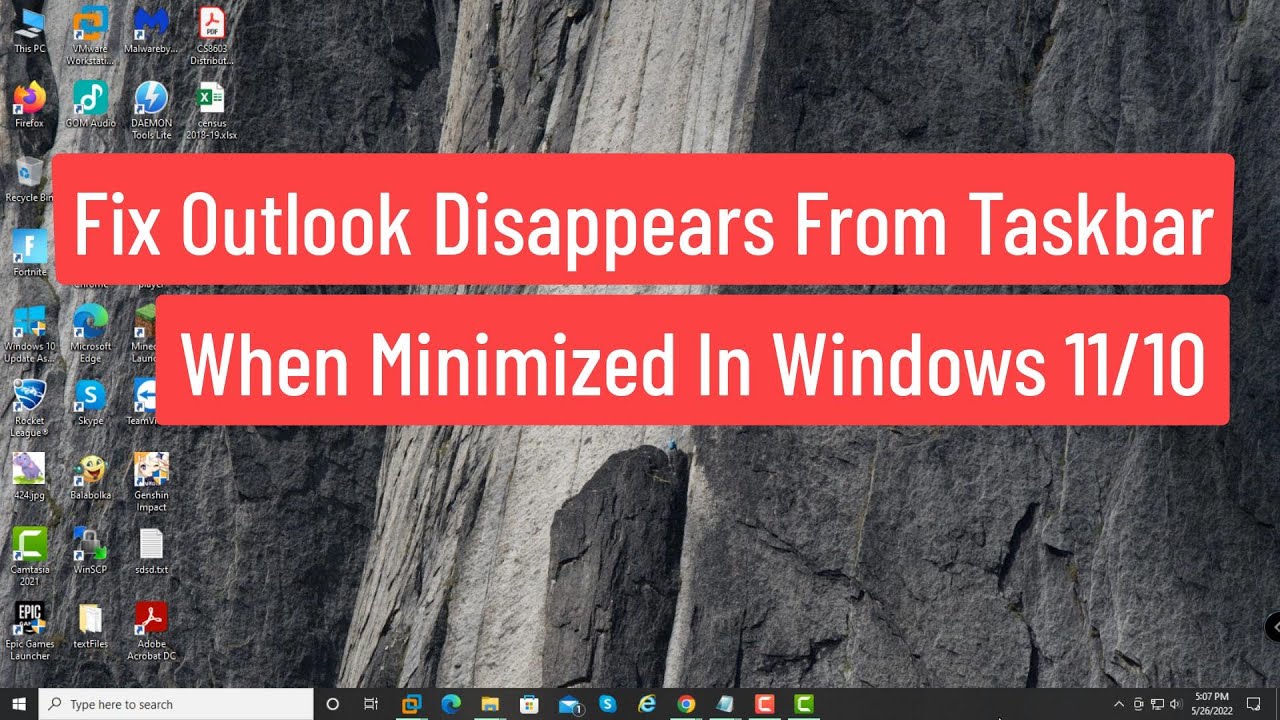Launch WinSCP desktop shortcut
The image size is (1280, 720).
click(x=91, y=551)
